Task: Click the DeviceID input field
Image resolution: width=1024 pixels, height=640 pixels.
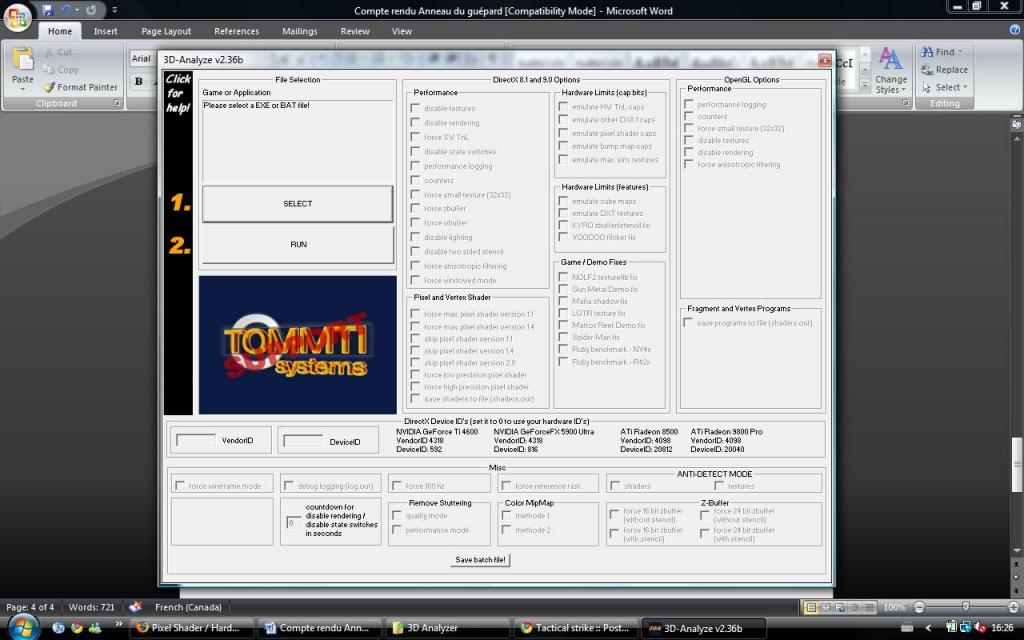Action: (303, 440)
